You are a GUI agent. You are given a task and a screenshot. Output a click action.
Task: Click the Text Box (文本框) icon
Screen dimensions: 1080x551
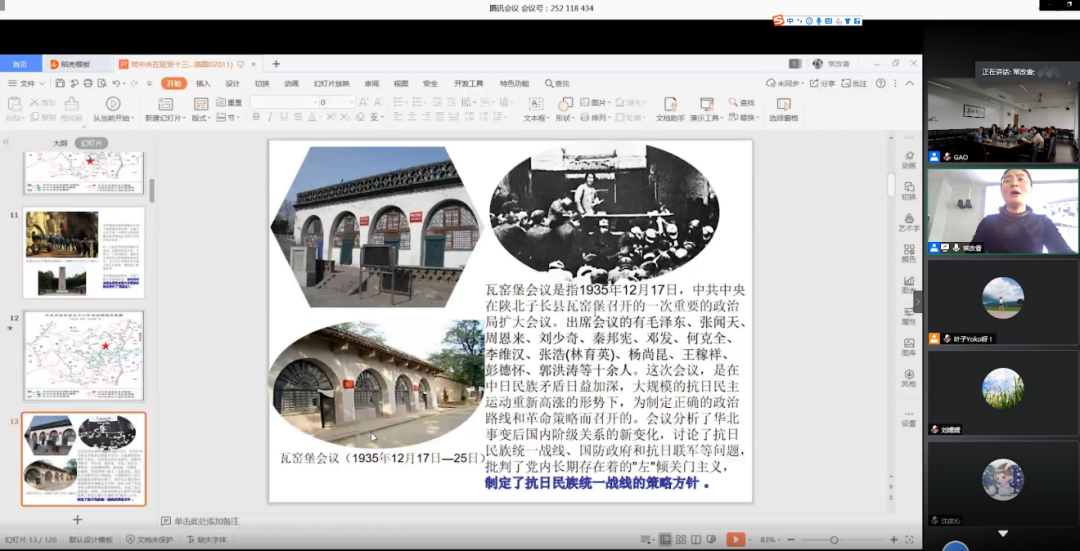[535, 104]
